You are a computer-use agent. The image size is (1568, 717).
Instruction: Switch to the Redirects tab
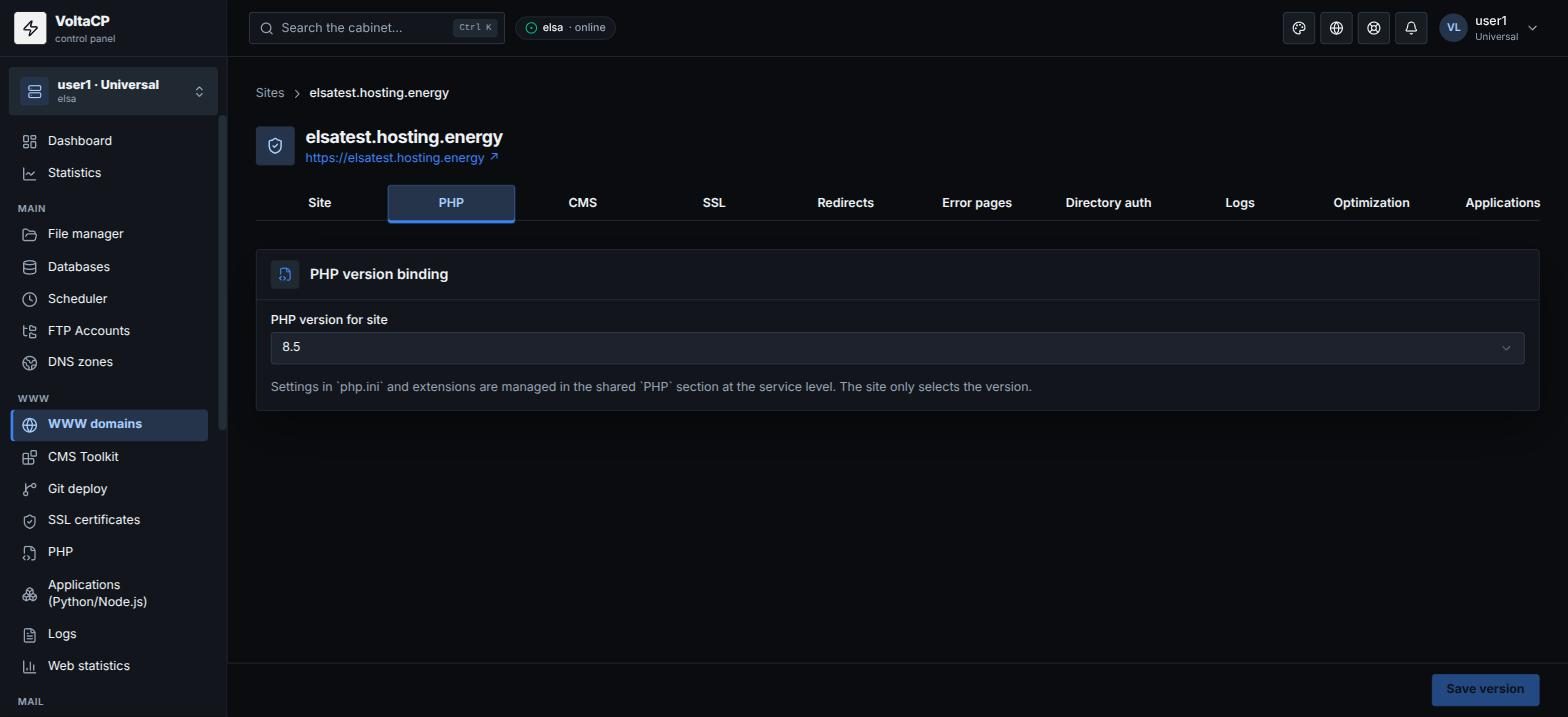[x=845, y=203]
